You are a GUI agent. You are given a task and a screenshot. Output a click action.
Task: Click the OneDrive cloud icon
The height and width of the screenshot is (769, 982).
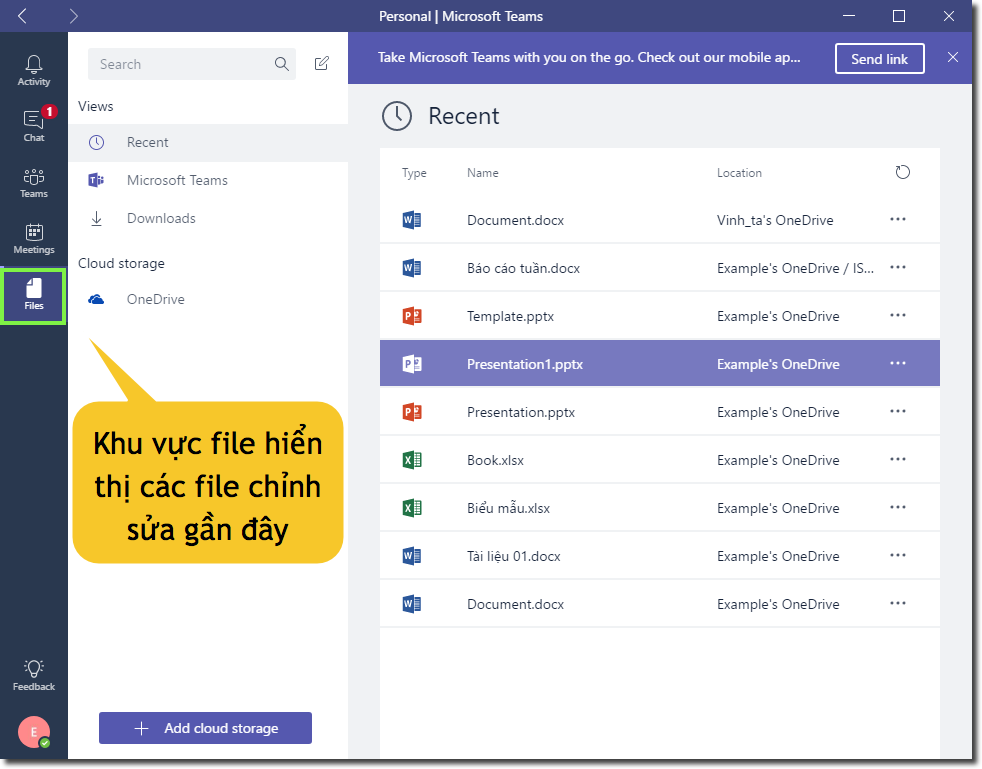tap(95, 299)
